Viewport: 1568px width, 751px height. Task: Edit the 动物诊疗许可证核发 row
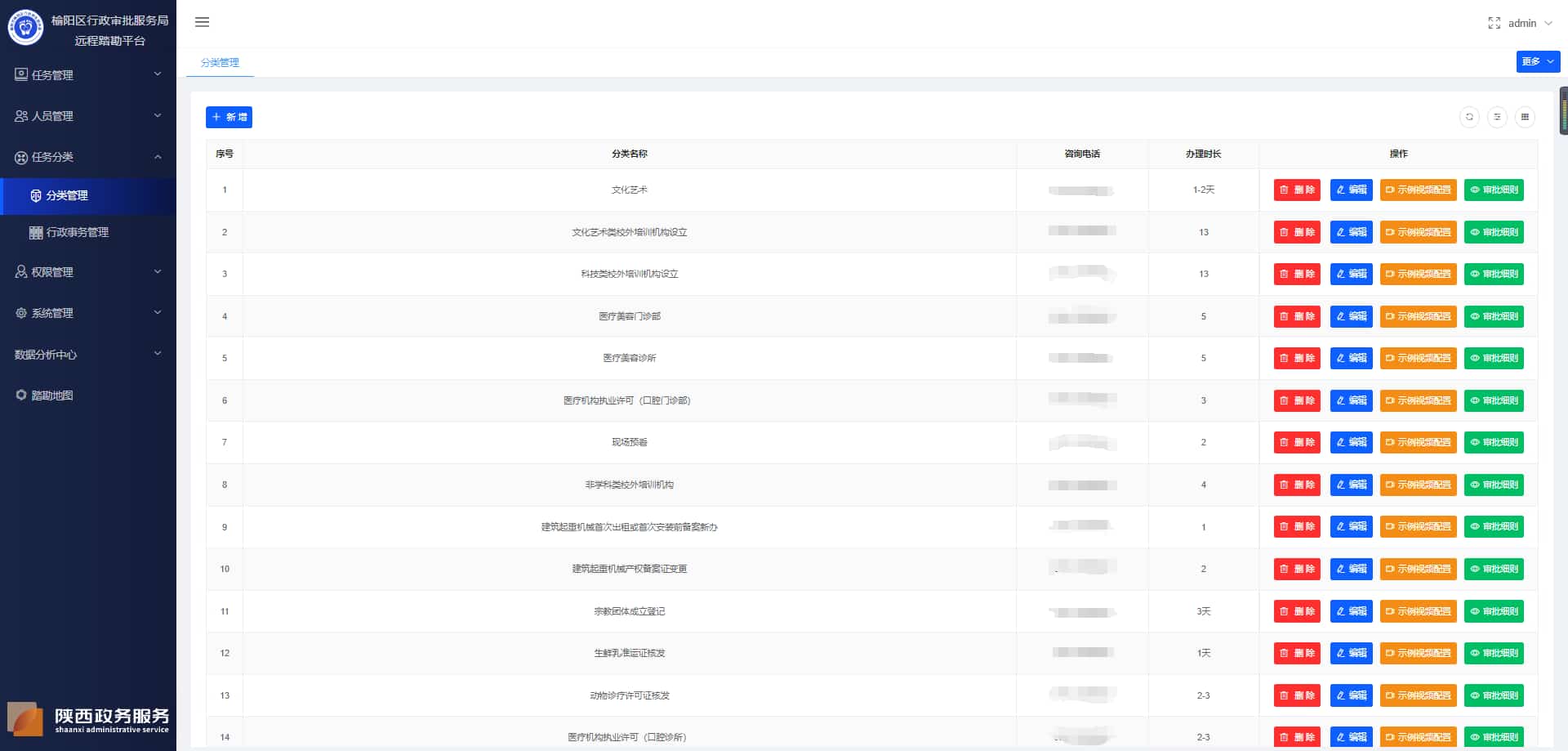pos(1351,695)
